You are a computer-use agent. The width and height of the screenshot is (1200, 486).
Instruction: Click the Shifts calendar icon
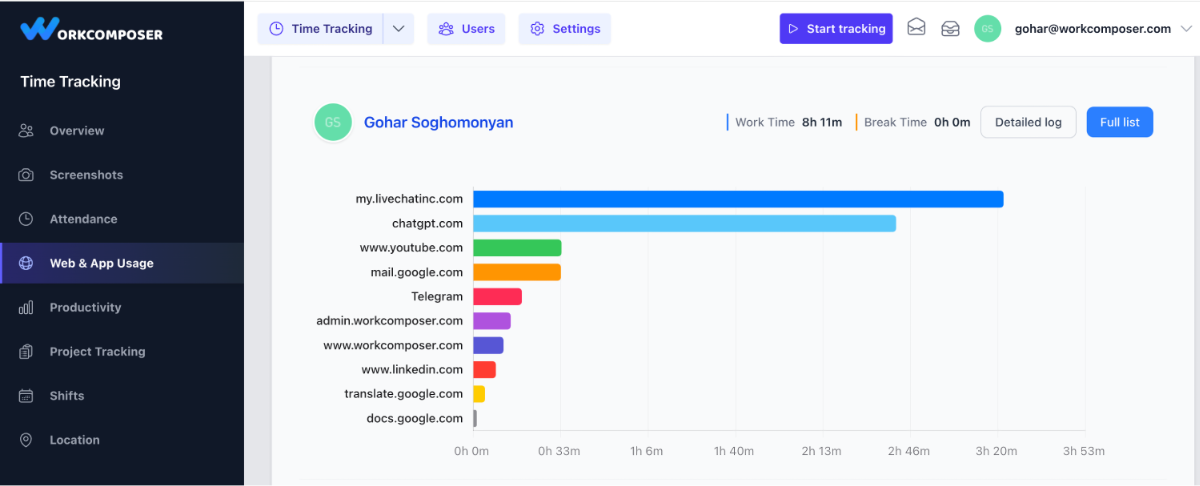(x=27, y=395)
